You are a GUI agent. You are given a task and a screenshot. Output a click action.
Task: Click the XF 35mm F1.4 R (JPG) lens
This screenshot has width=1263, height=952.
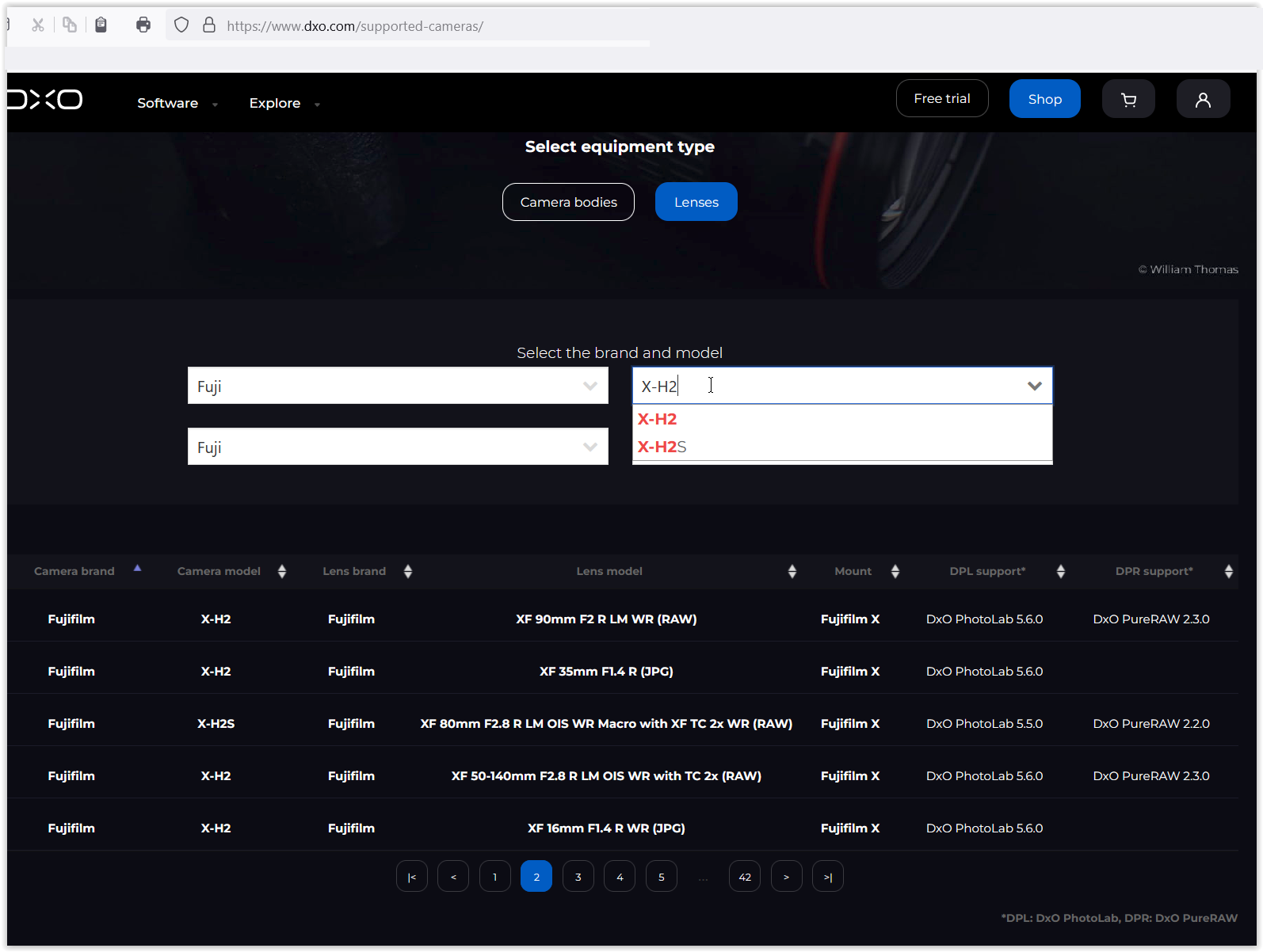pos(606,672)
